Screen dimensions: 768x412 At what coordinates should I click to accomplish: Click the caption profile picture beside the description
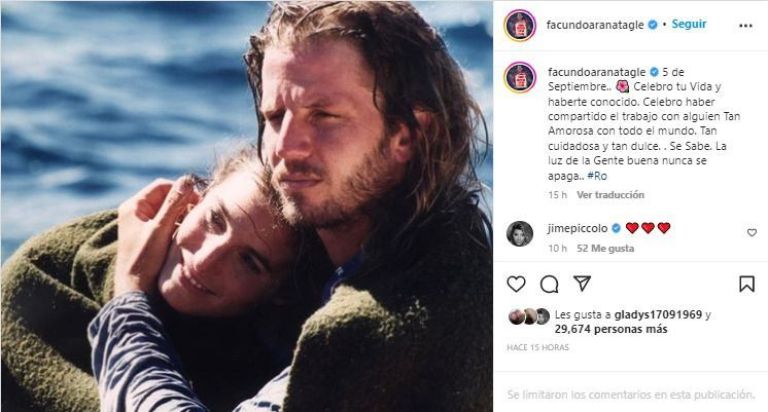point(520,77)
